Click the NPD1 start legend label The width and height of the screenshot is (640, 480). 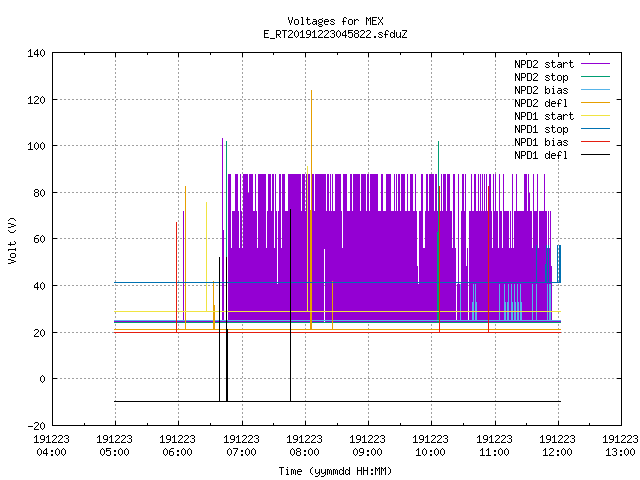(544, 116)
